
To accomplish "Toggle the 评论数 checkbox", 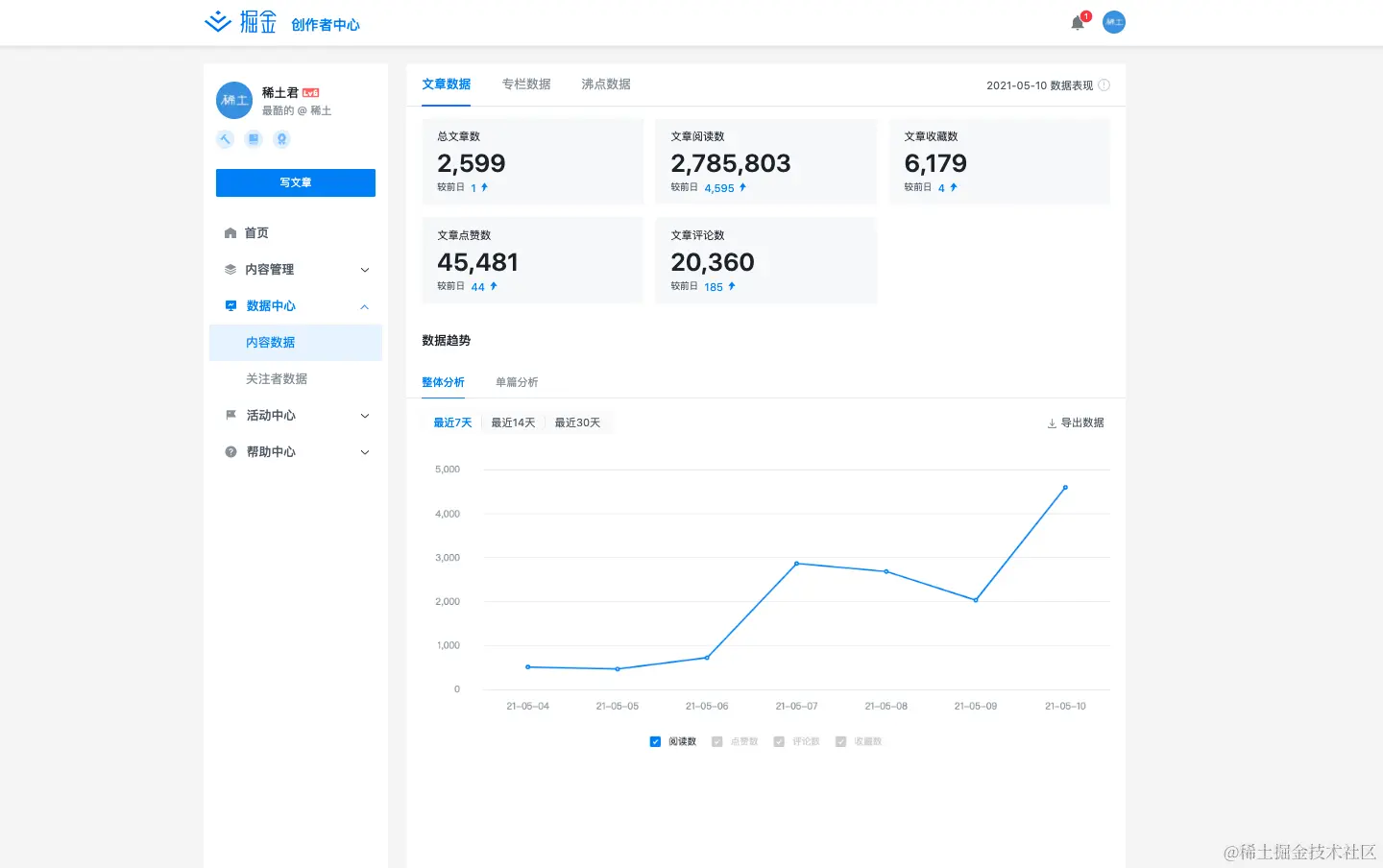I will click(779, 742).
